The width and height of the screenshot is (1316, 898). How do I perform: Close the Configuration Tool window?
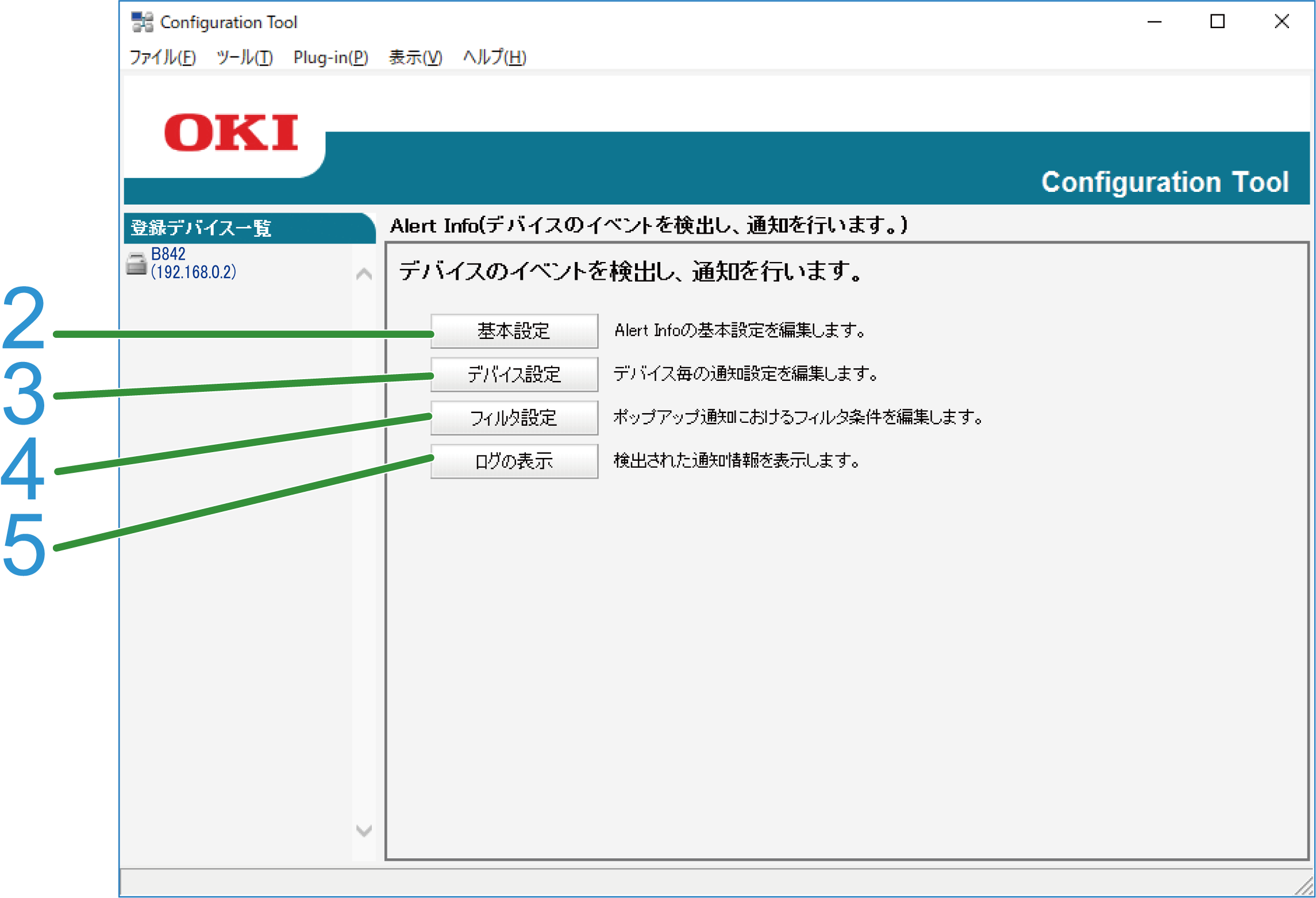1282,22
